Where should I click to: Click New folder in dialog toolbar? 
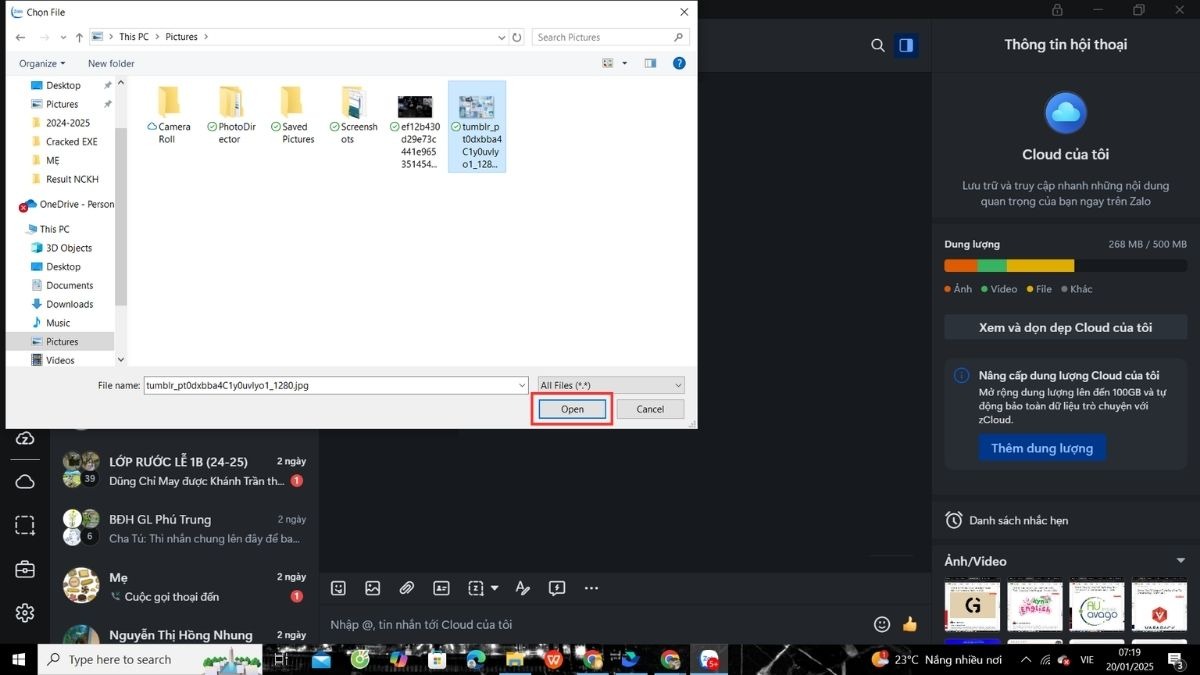[111, 63]
